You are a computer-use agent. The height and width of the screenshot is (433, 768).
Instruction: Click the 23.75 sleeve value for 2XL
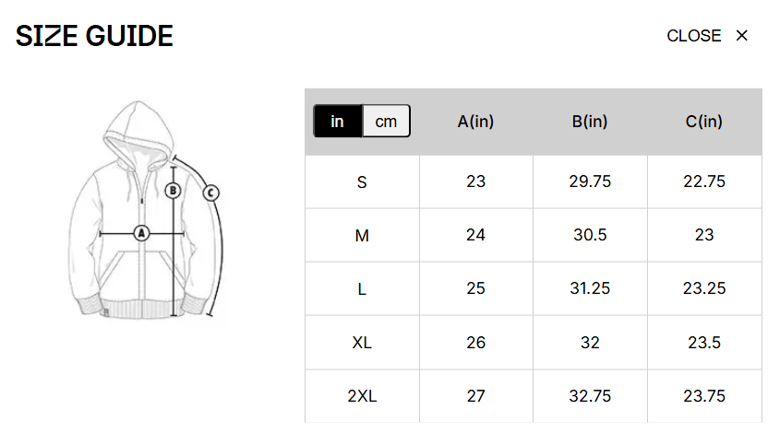[704, 396]
